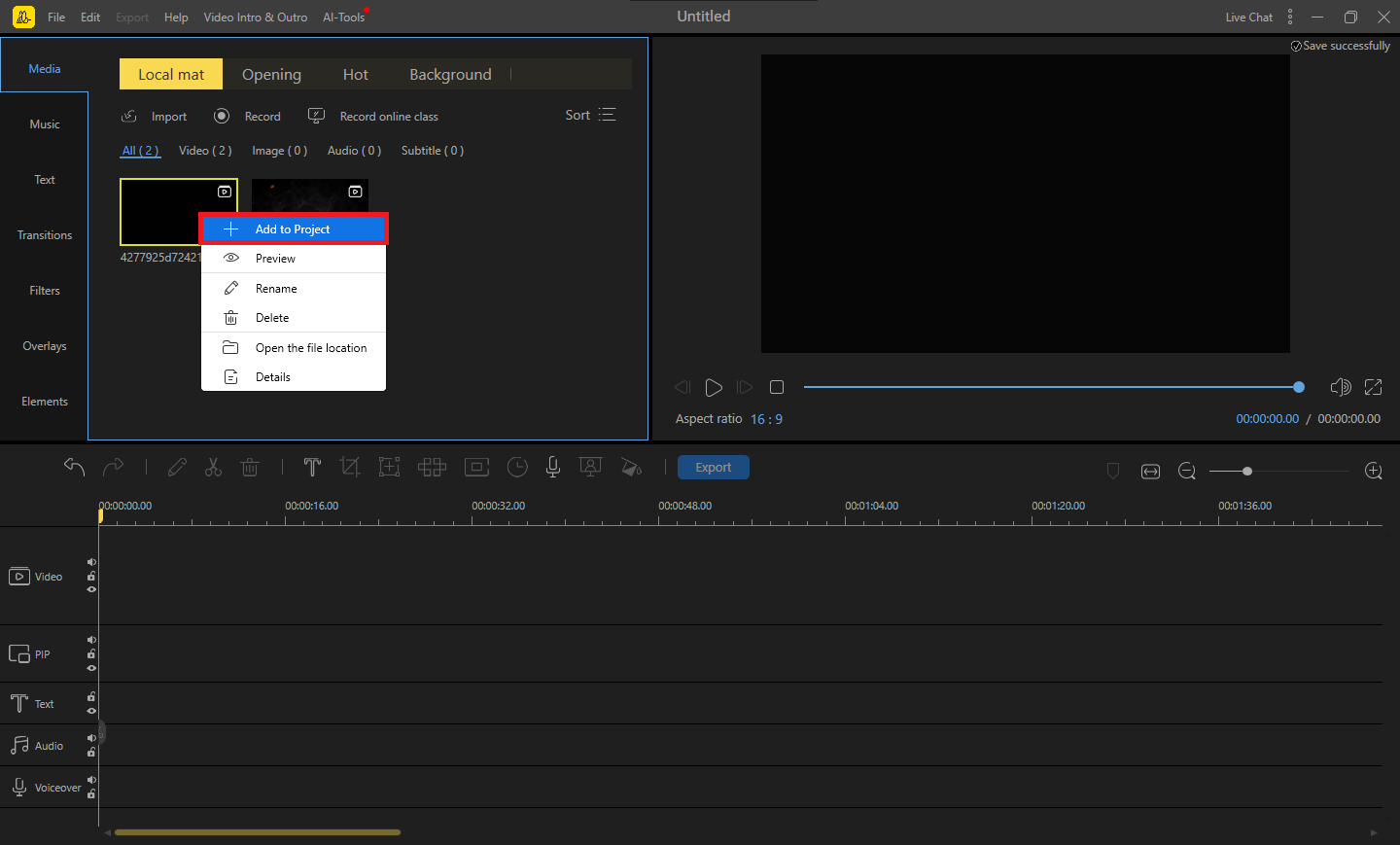Click the Undo arrow in timeline toolbar
This screenshot has height=845, width=1400.
75,468
